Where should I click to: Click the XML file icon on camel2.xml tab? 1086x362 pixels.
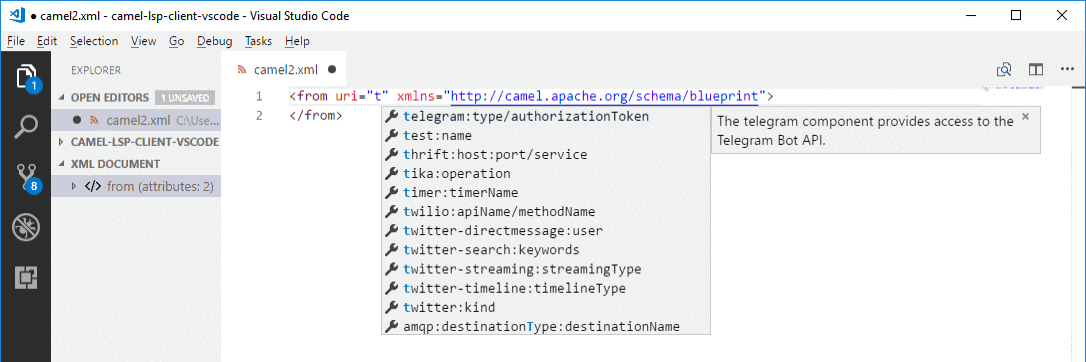coord(242,69)
